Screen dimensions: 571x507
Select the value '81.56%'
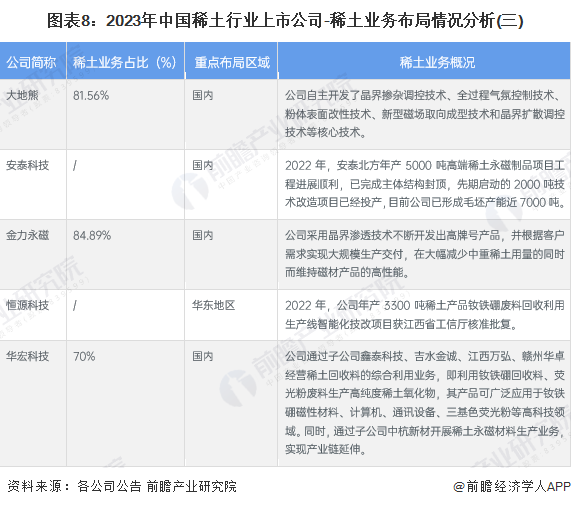(x=91, y=95)
